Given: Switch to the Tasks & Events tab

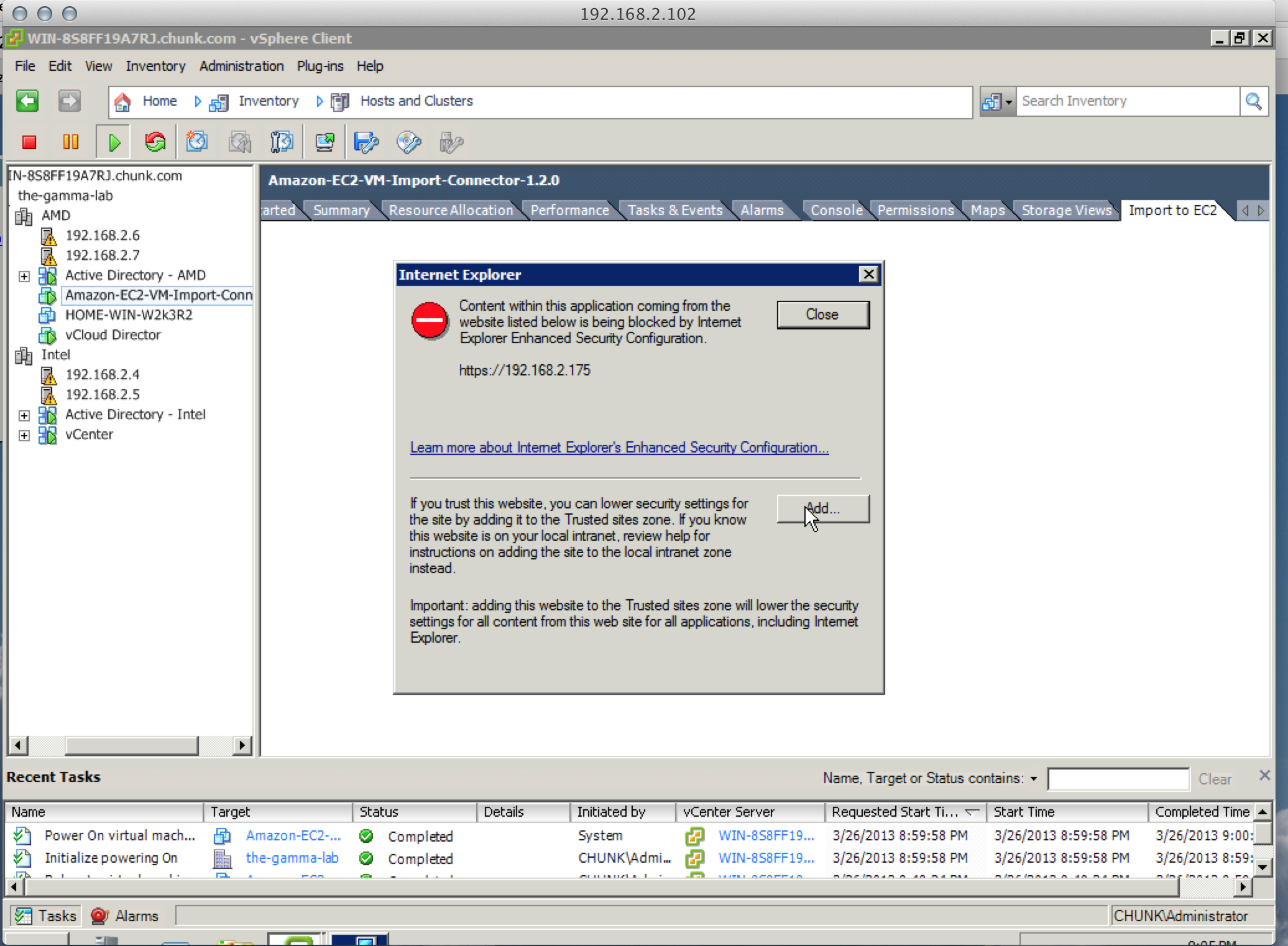Looking at the screenshot, I should [x=674, y=210].
